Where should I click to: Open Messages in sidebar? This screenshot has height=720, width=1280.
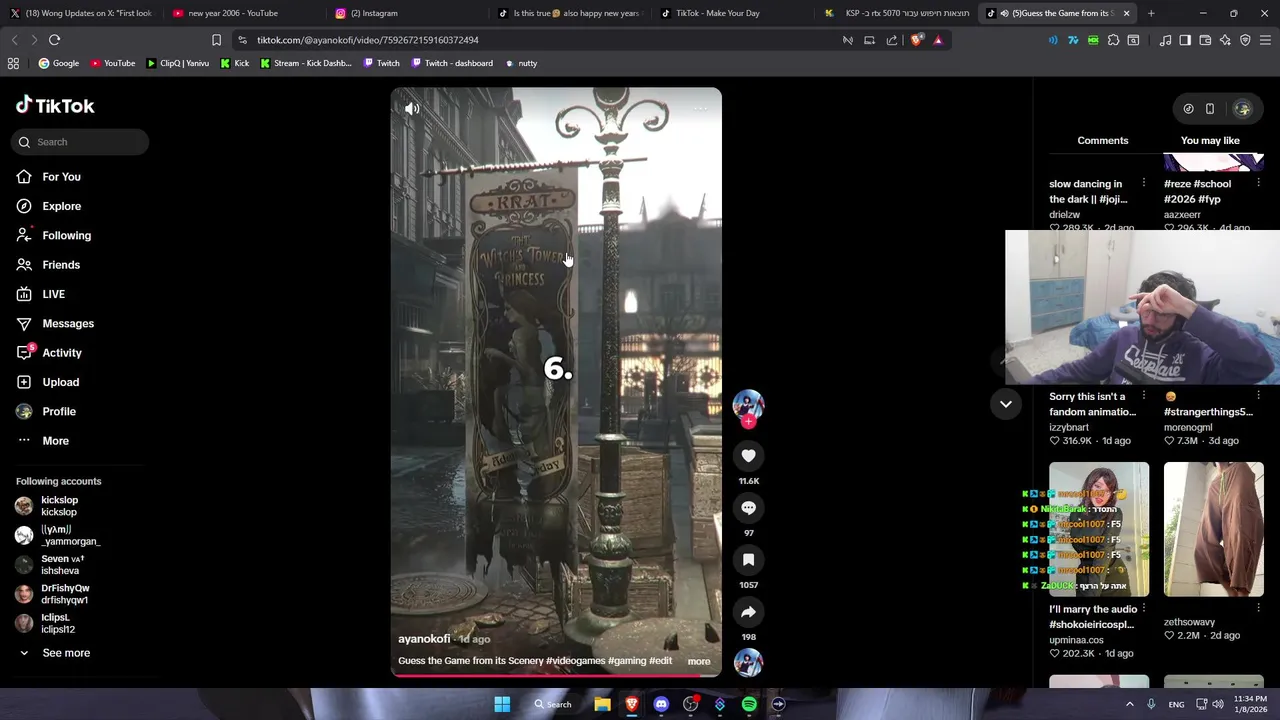(68, 323)
